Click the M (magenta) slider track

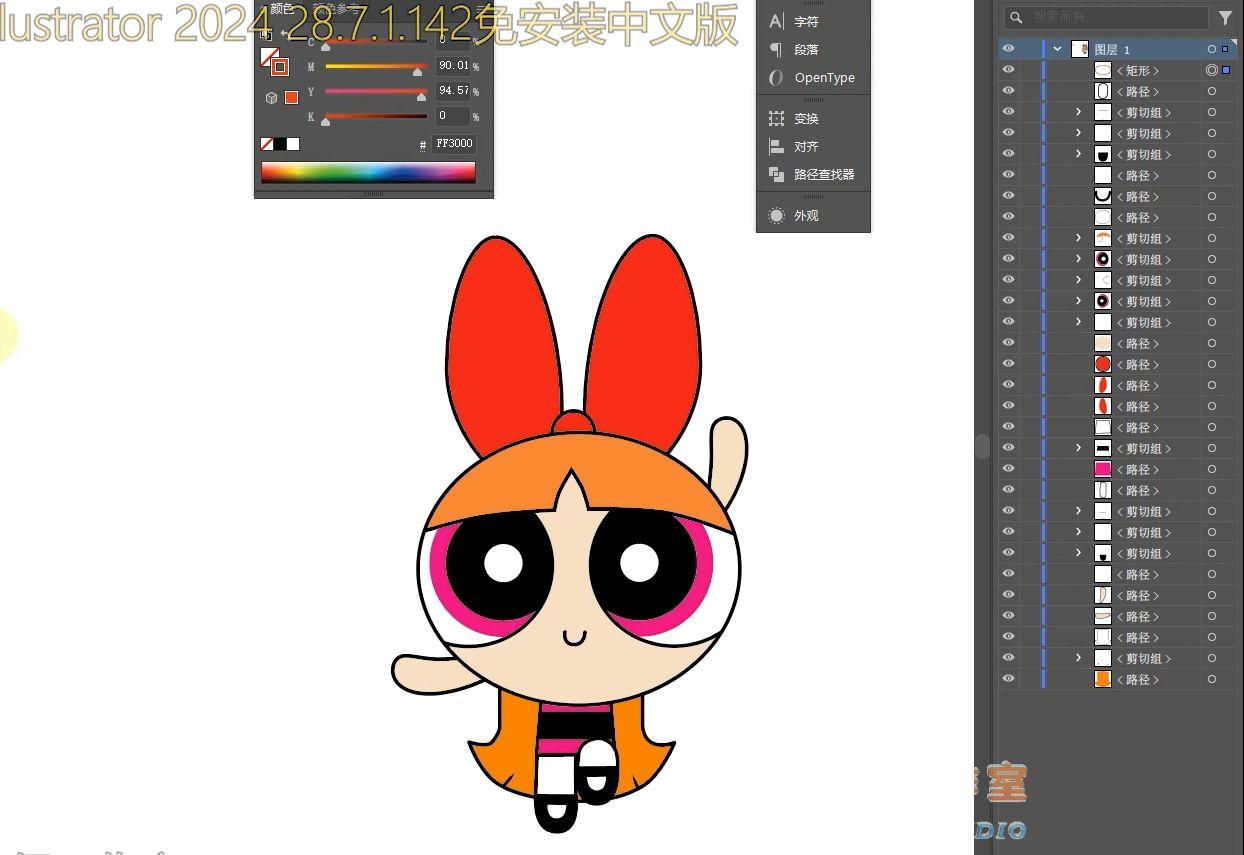pyautogui.click(x=376, y=66)
